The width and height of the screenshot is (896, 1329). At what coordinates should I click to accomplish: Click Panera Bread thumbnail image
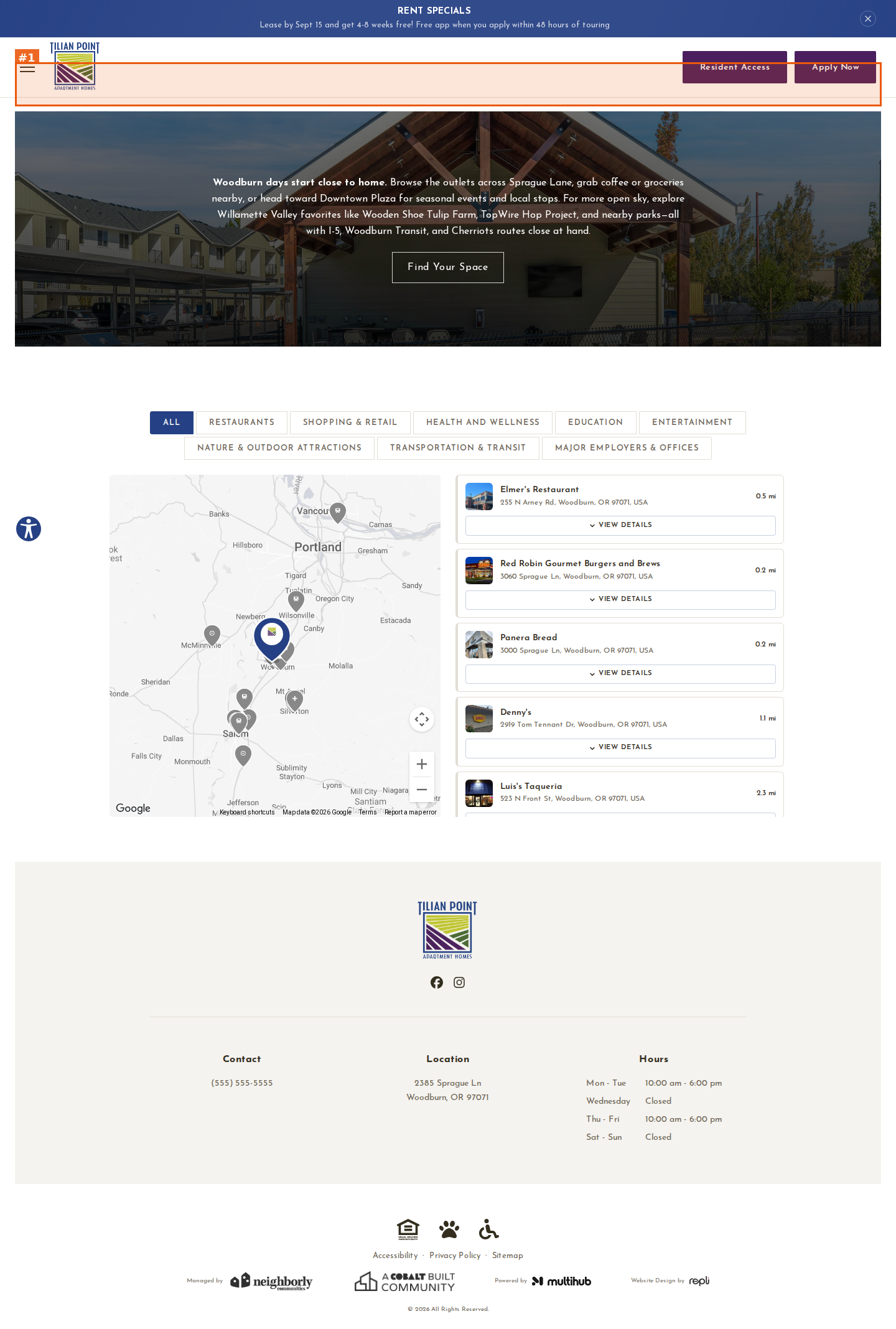click(x=479, y=645)
